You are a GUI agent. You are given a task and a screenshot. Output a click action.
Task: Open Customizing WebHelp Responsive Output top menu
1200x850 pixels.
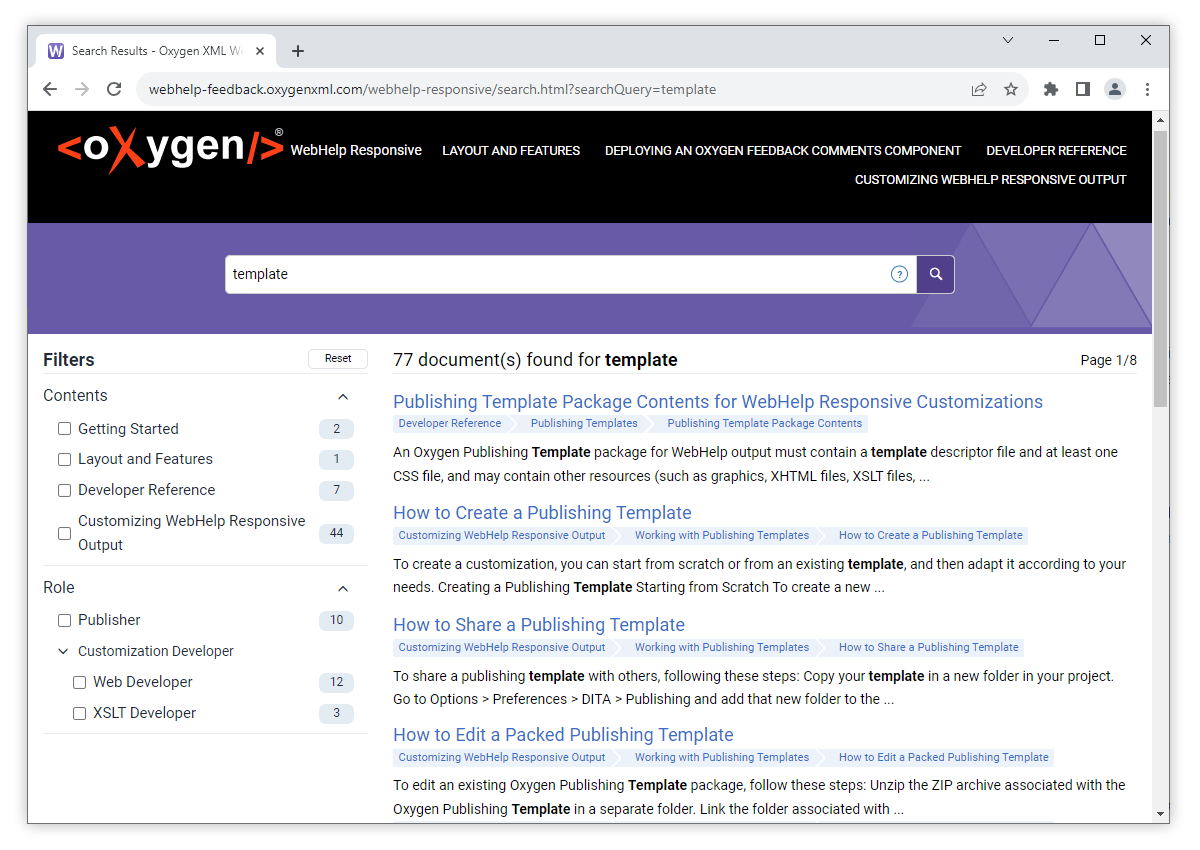coord(990,180)
